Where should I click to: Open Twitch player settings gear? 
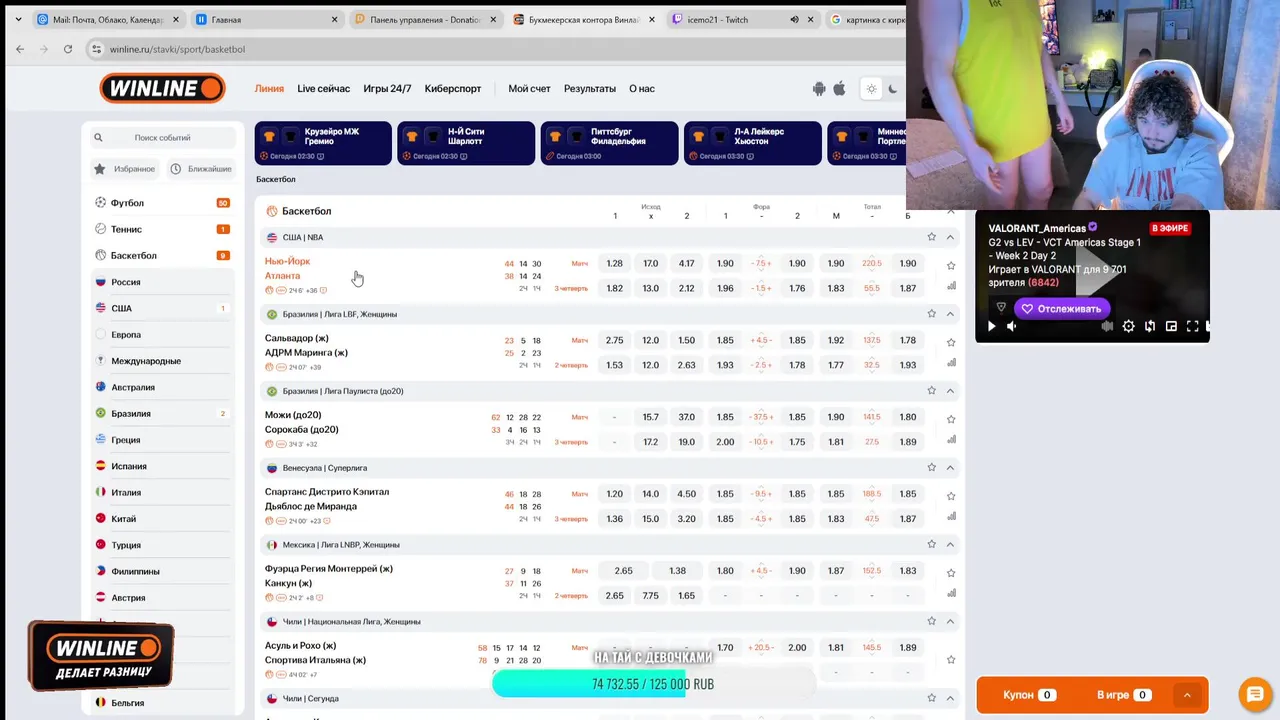[1129, 326]
